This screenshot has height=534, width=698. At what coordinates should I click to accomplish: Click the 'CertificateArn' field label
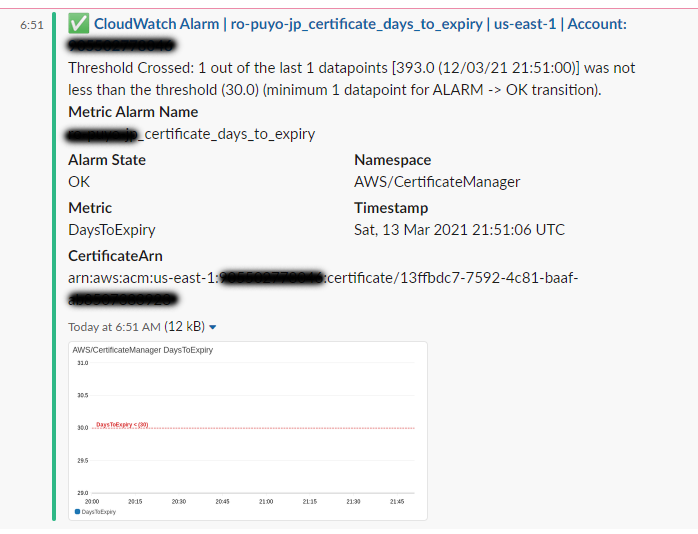(115, 256)
